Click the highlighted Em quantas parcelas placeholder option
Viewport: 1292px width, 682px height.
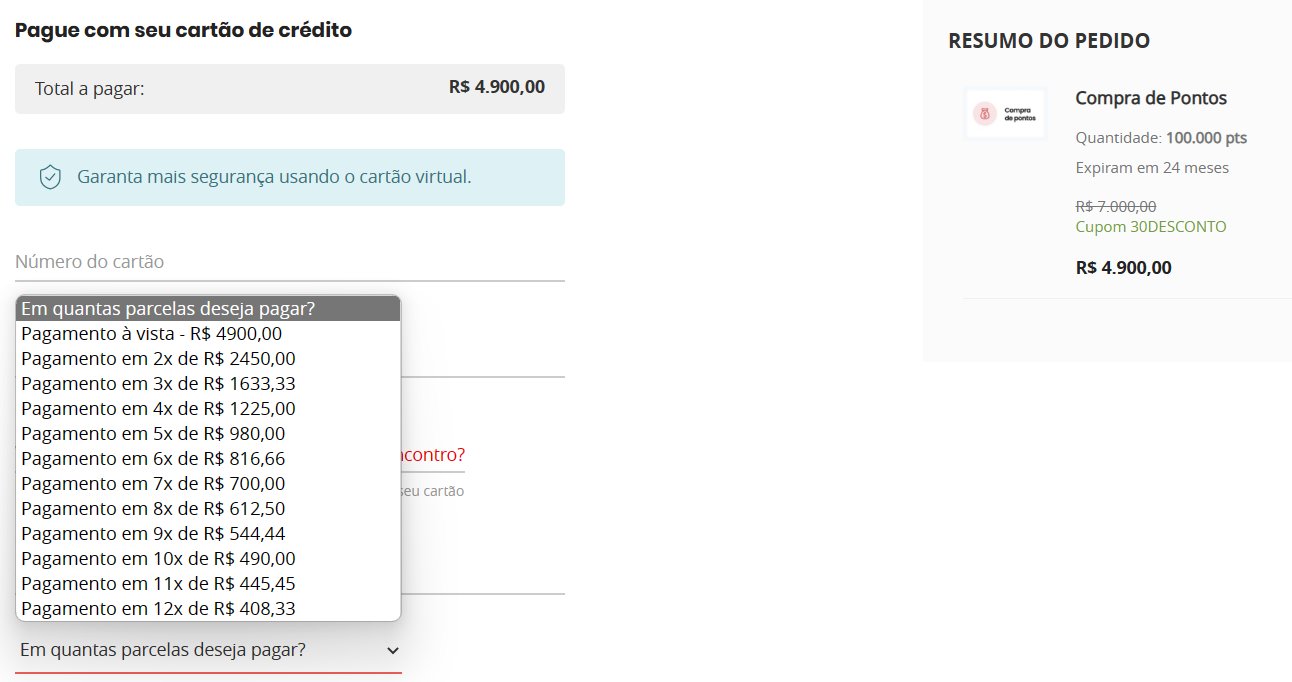click(x=208, y=309)
